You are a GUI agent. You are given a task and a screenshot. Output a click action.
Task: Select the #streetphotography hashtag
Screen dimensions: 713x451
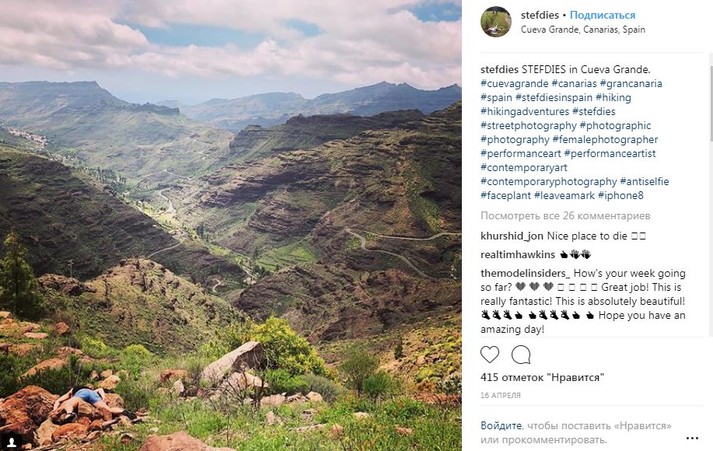[x=527, y=126]
